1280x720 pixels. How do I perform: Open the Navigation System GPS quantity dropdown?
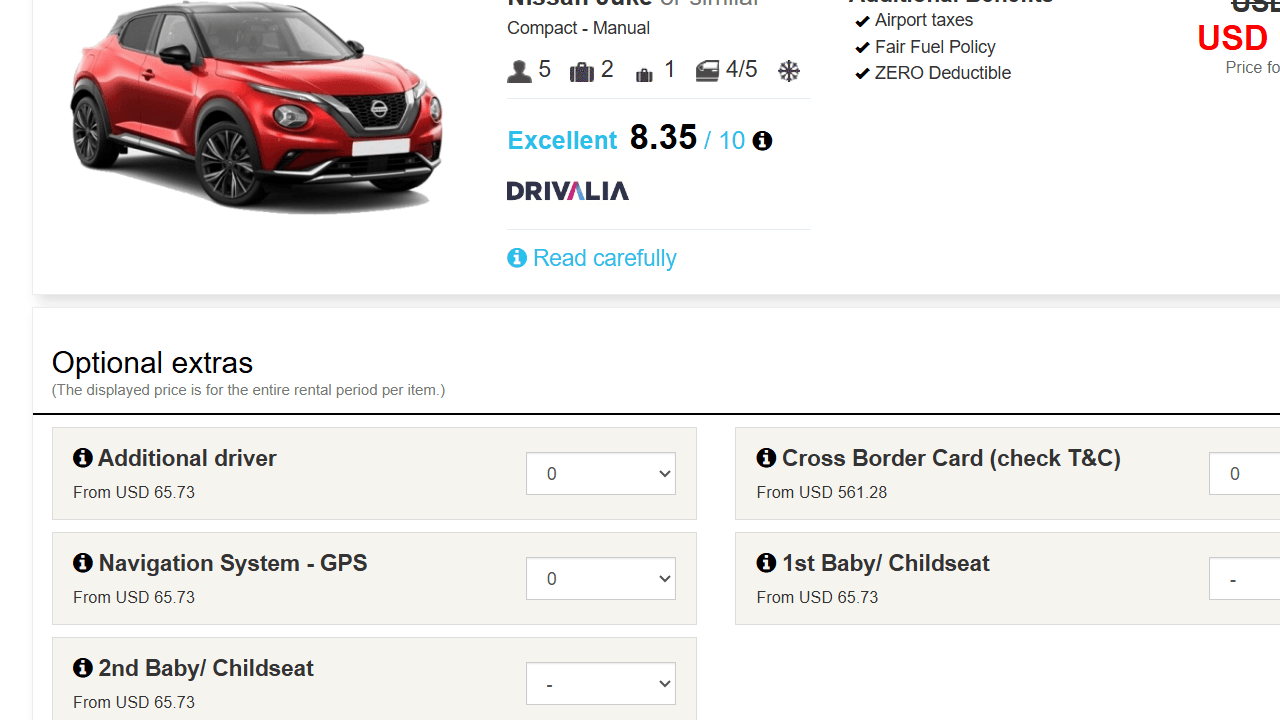[600, 579]
